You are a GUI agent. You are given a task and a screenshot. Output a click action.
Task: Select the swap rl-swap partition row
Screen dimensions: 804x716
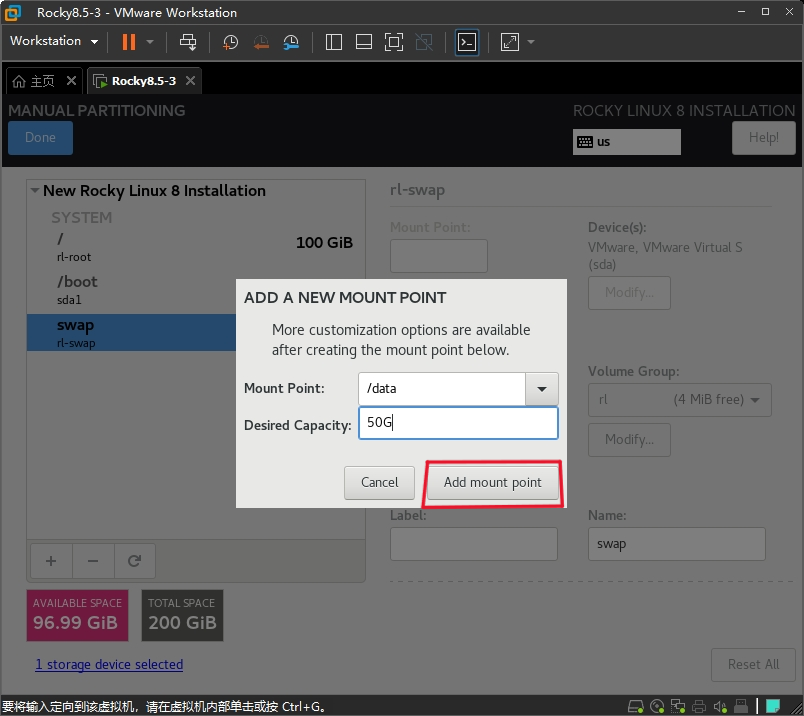tap(132, 333)
